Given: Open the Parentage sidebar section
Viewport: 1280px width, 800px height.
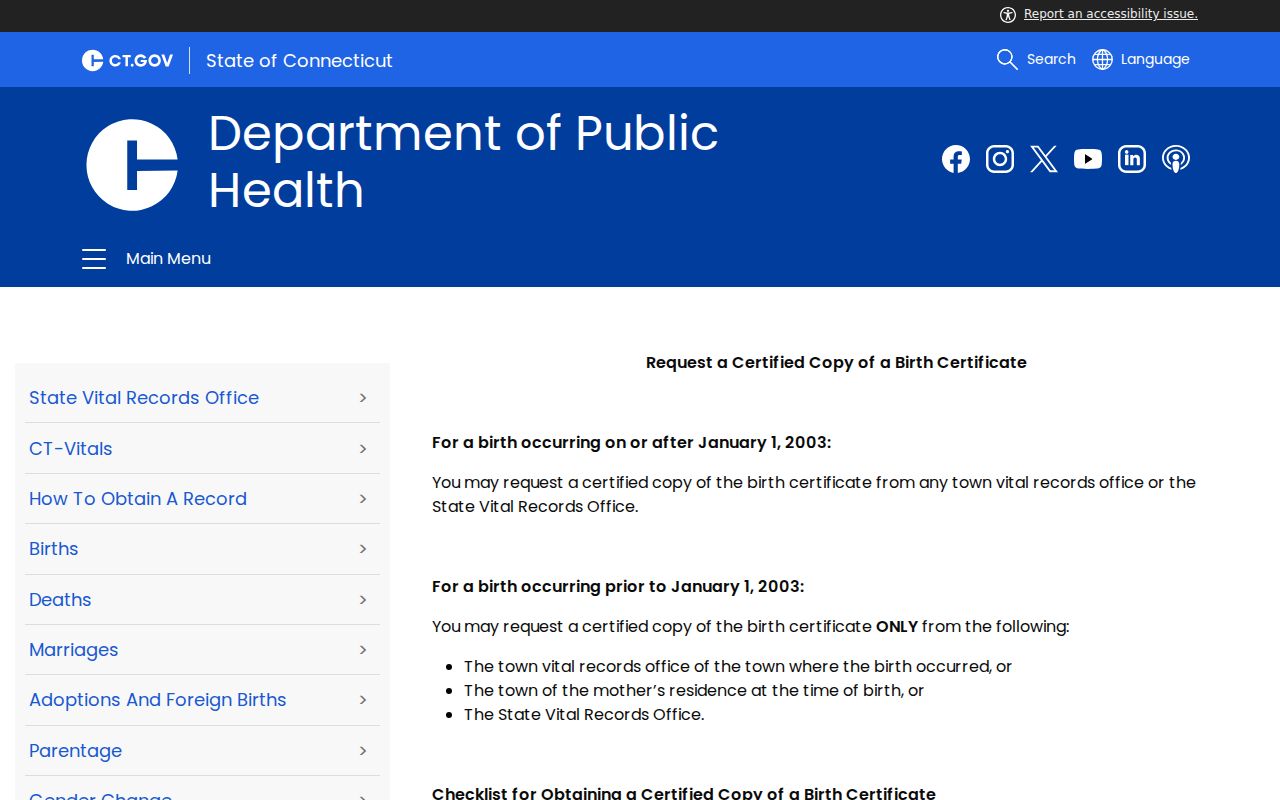Looking at the screenshot, I should (76, 751).
